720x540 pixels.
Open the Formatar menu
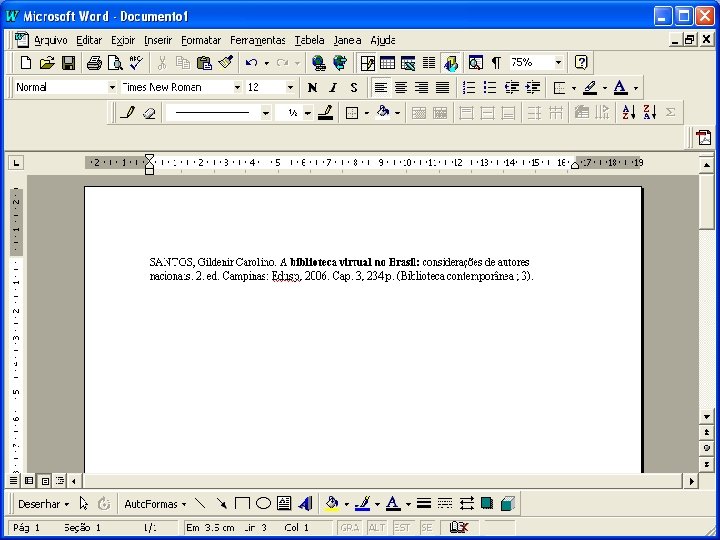tap(201, 40)
